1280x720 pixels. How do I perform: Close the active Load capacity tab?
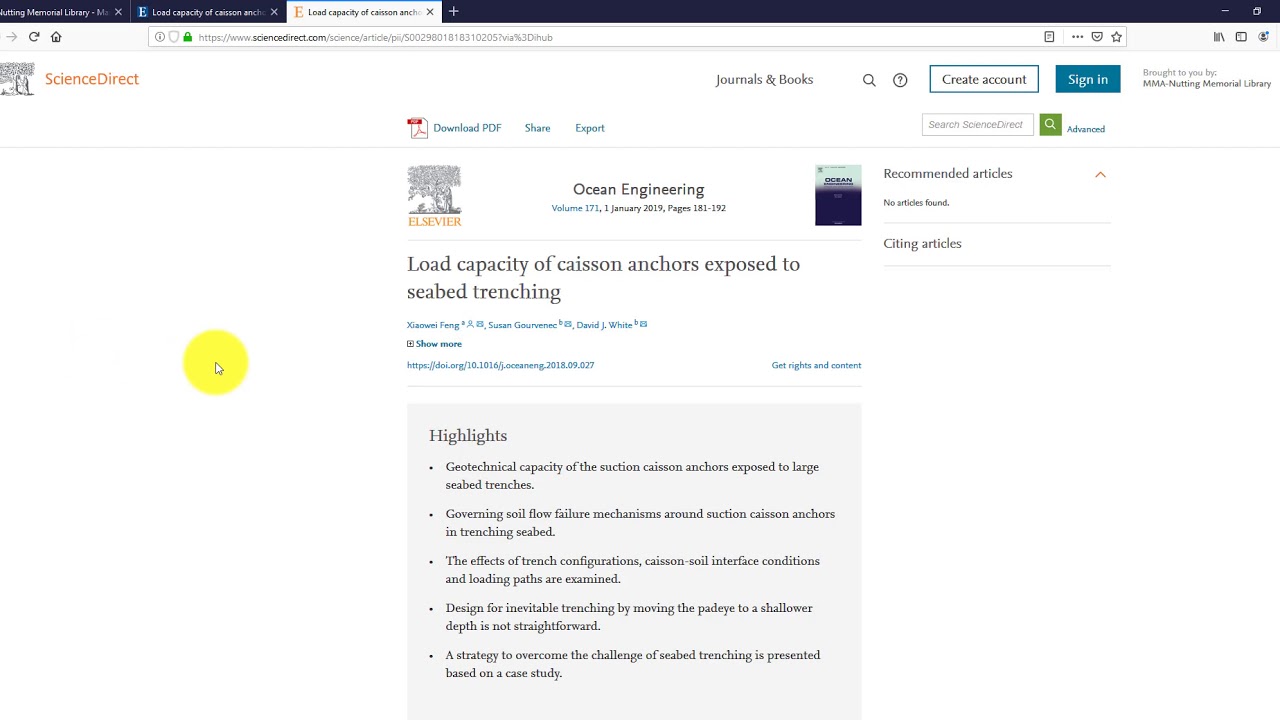point(430,12)
